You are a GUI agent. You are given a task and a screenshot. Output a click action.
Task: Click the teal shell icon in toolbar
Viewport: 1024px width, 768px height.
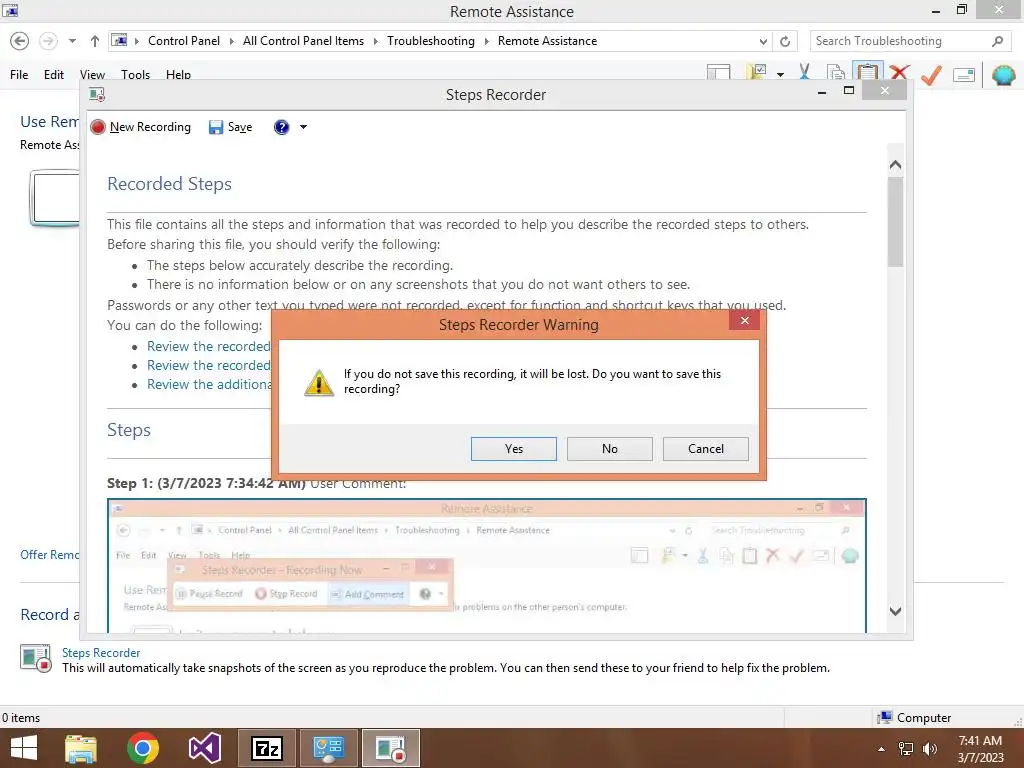pyautogui.click(x=1003, y=75)
